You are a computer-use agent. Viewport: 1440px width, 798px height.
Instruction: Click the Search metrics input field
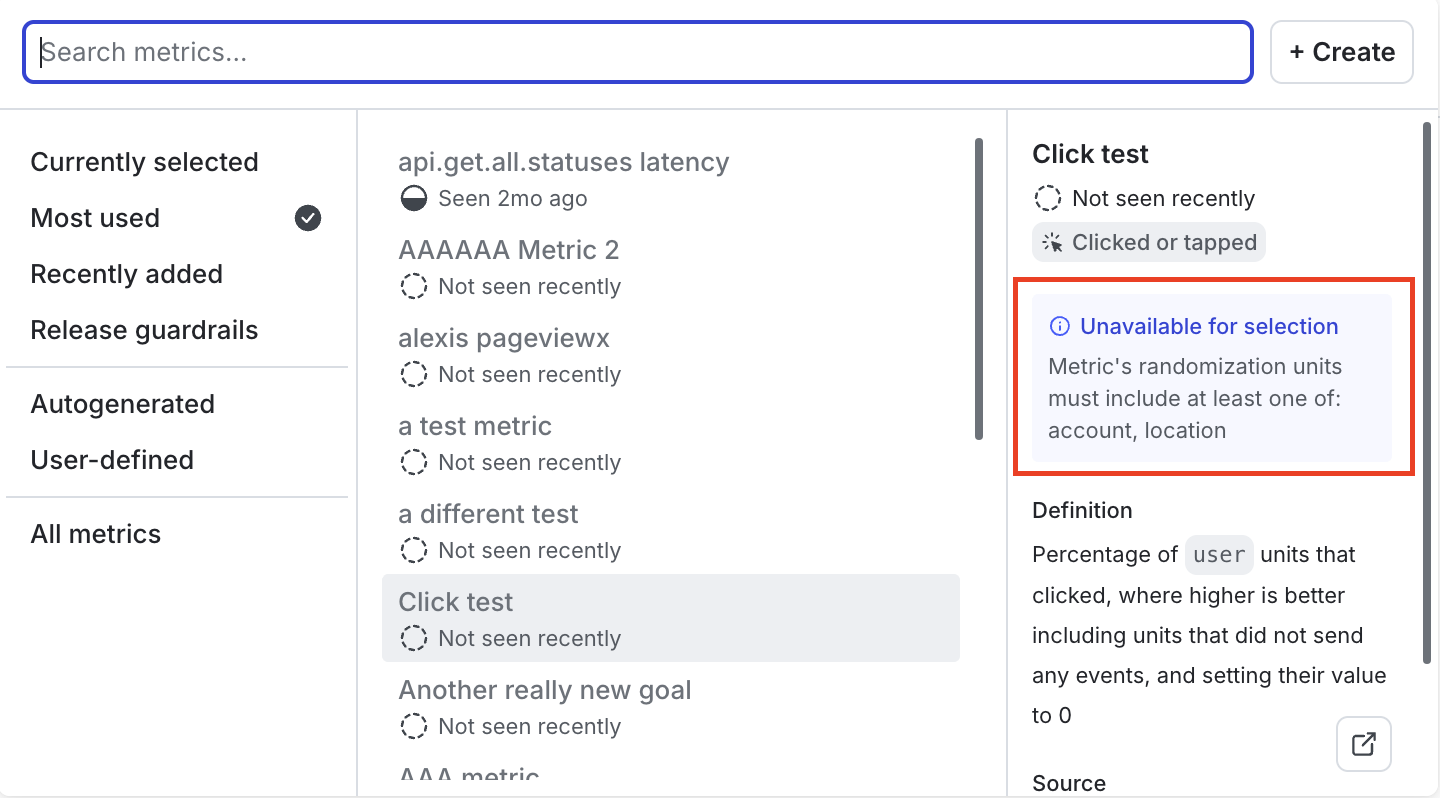(x=638, y=51)
